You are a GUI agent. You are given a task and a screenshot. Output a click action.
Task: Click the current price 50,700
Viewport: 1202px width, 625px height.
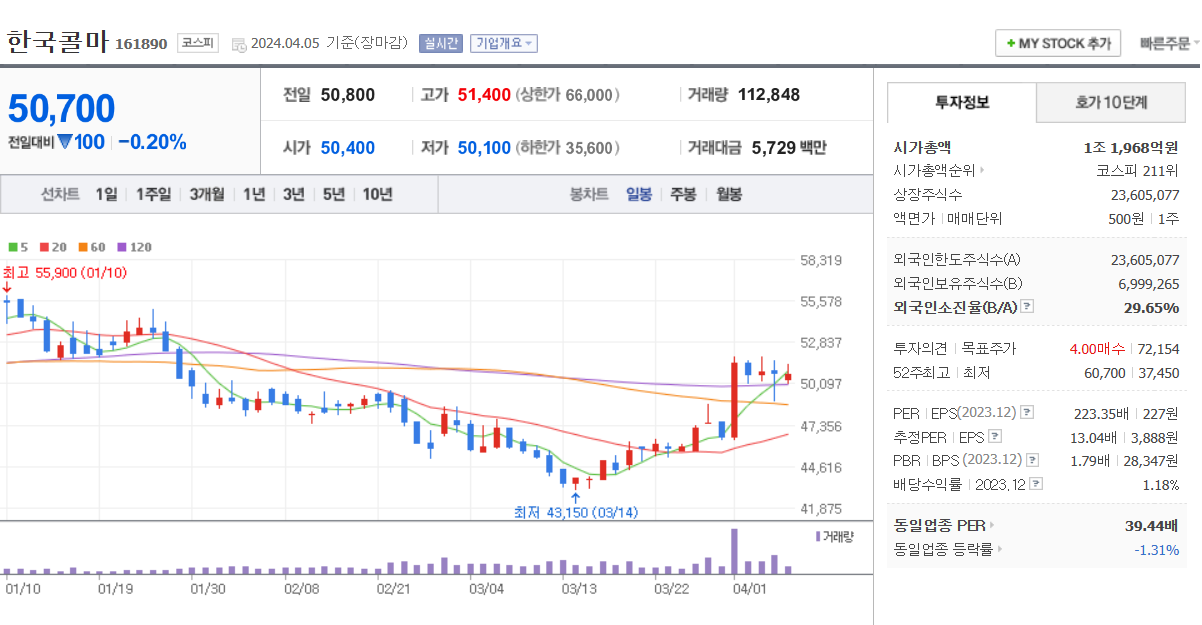[62, 108]
